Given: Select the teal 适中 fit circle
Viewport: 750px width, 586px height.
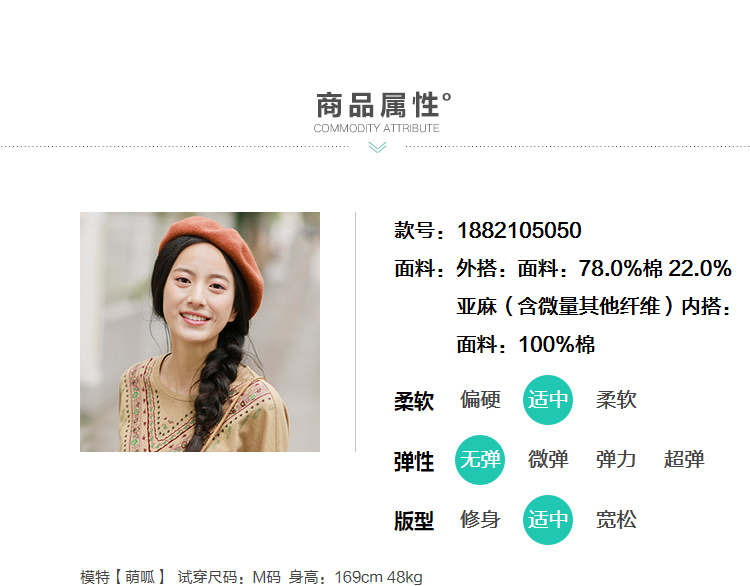Looking at the screenshot, I should [548, 520].
